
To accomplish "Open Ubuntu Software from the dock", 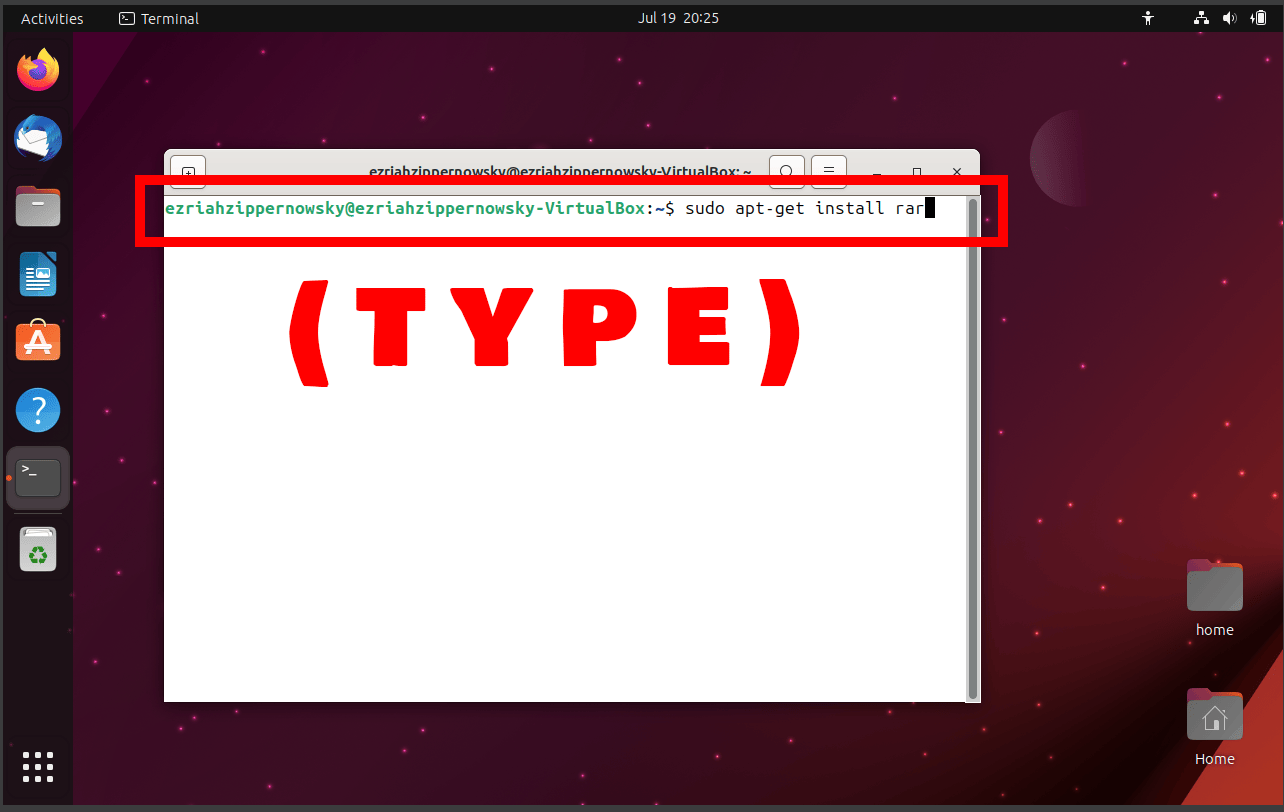I will [x=37, y=341].
